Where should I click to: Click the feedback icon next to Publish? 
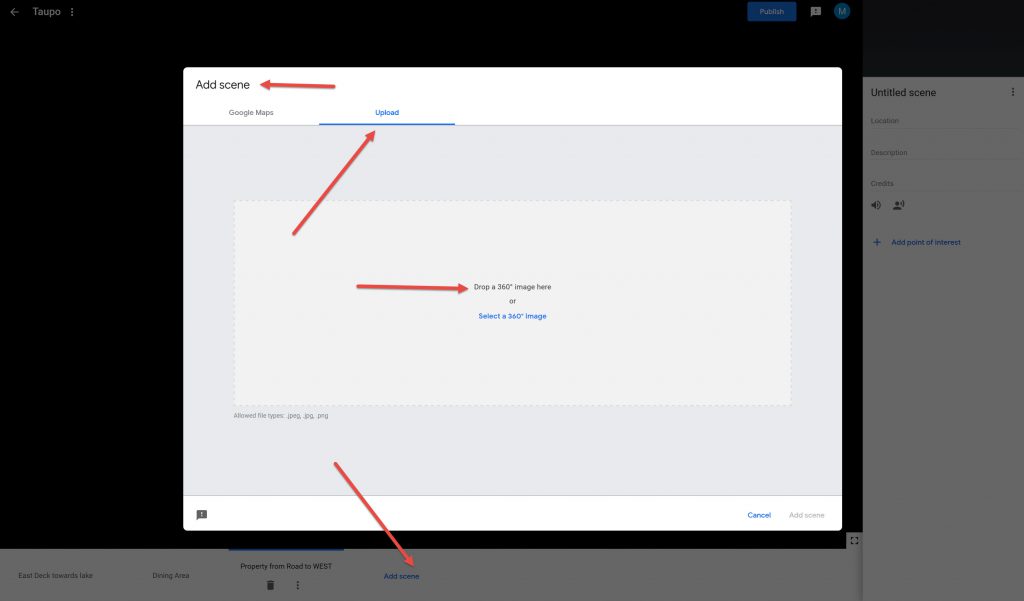[x=815, y=12]
